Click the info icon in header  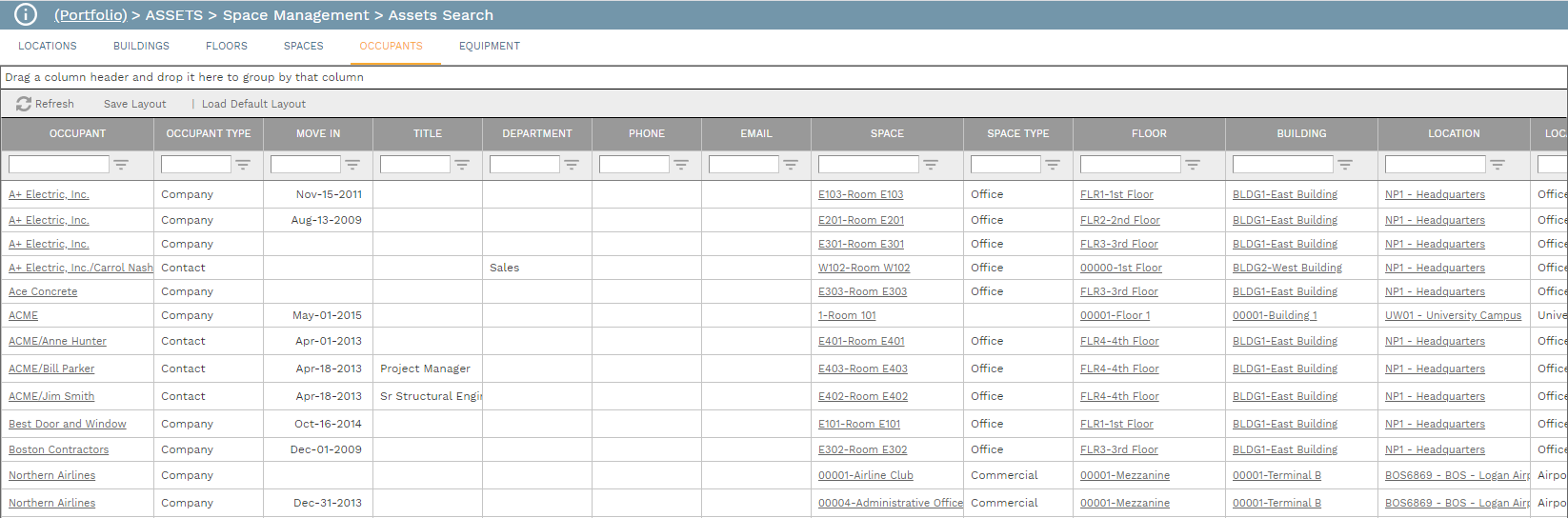(26, 14)
